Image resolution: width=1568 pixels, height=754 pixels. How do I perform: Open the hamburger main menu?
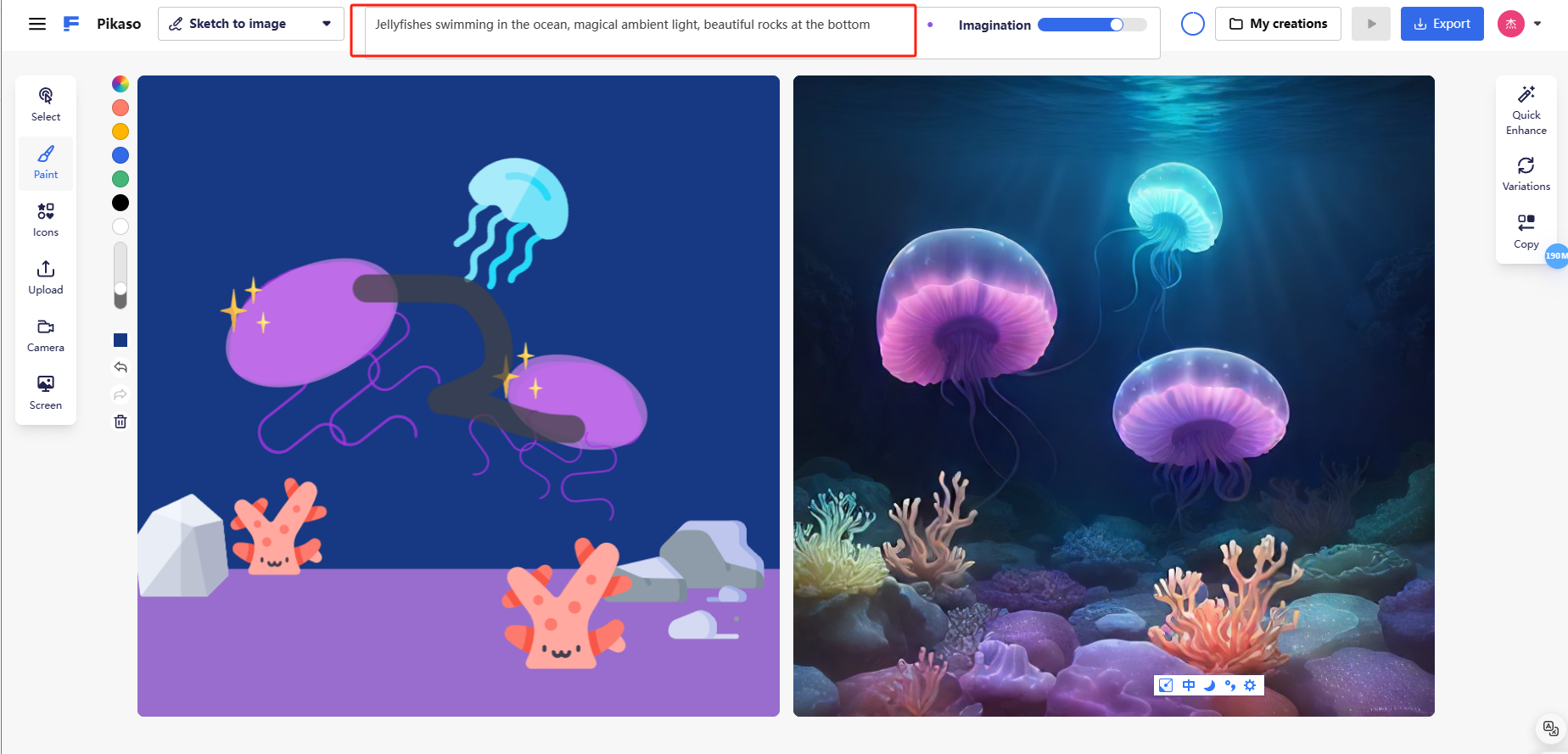pyautogui.click(x=37, y=24)
